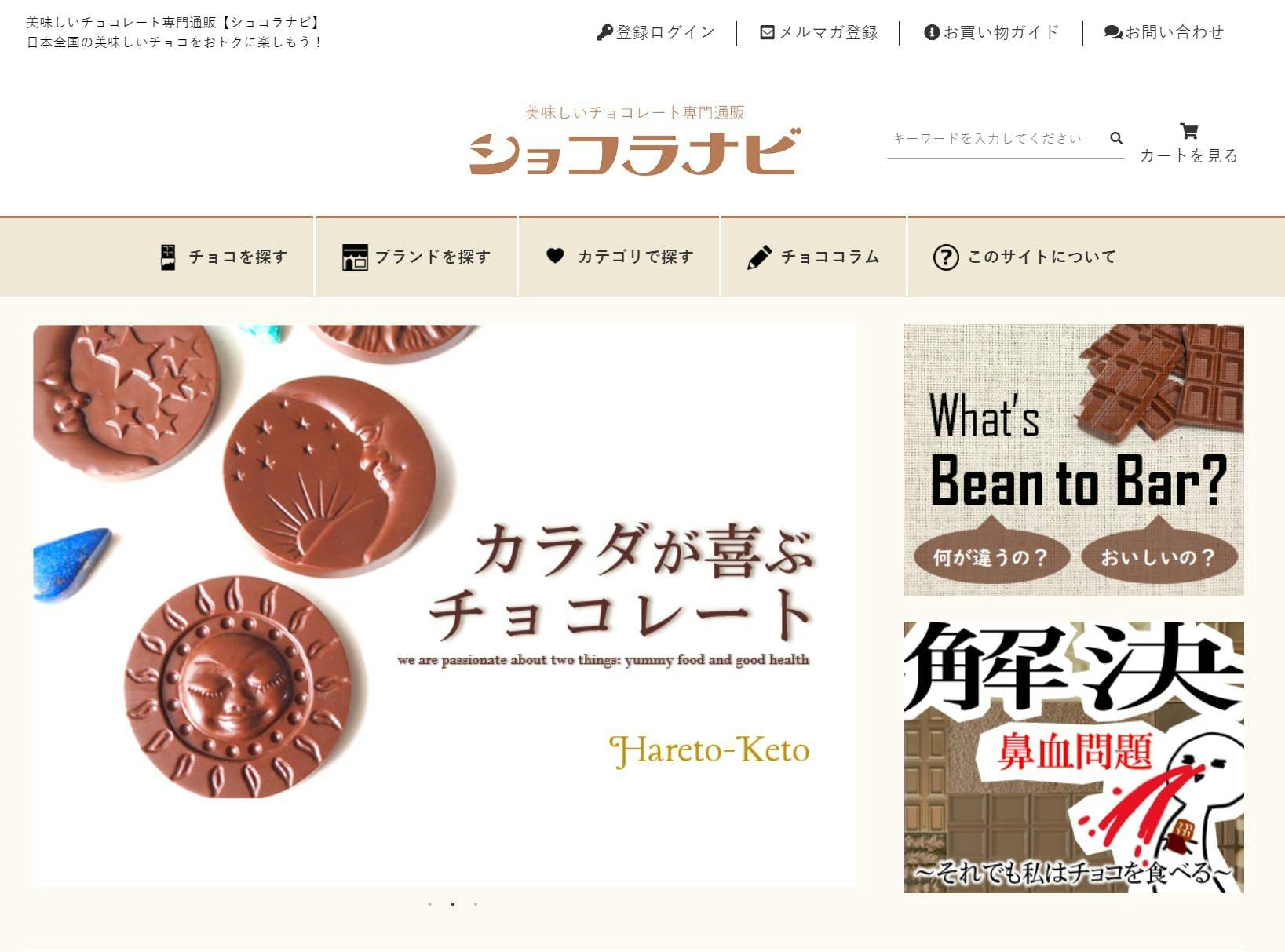Viewport: 1285px width, 952px height.
Task: Click the chocolate bar icon for チョコを探す
Action: pyautogui.click(x=168, y=257)
